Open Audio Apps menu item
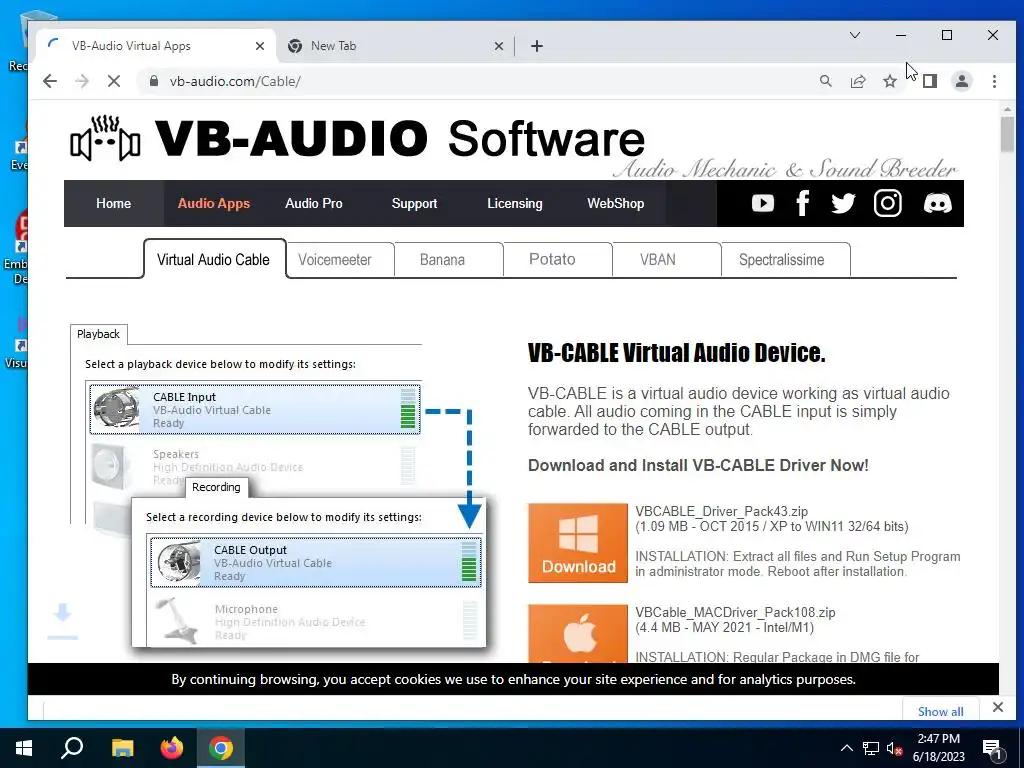 214,203
